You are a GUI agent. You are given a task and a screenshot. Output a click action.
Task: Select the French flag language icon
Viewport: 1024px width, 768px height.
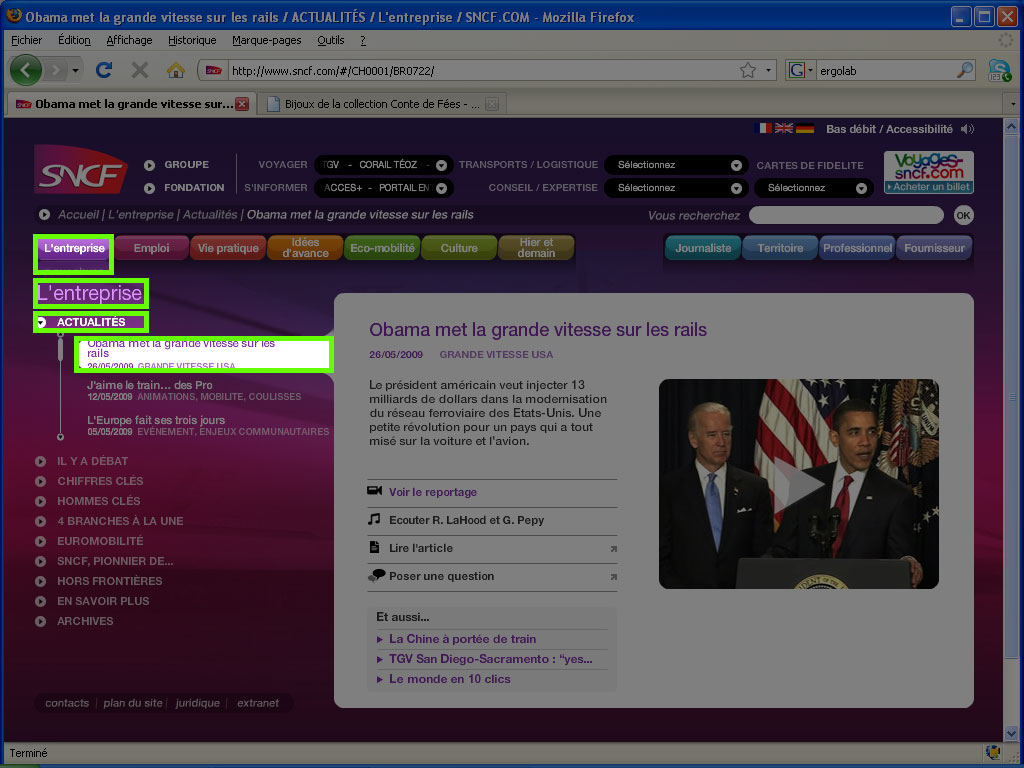[x=763, y=129]
